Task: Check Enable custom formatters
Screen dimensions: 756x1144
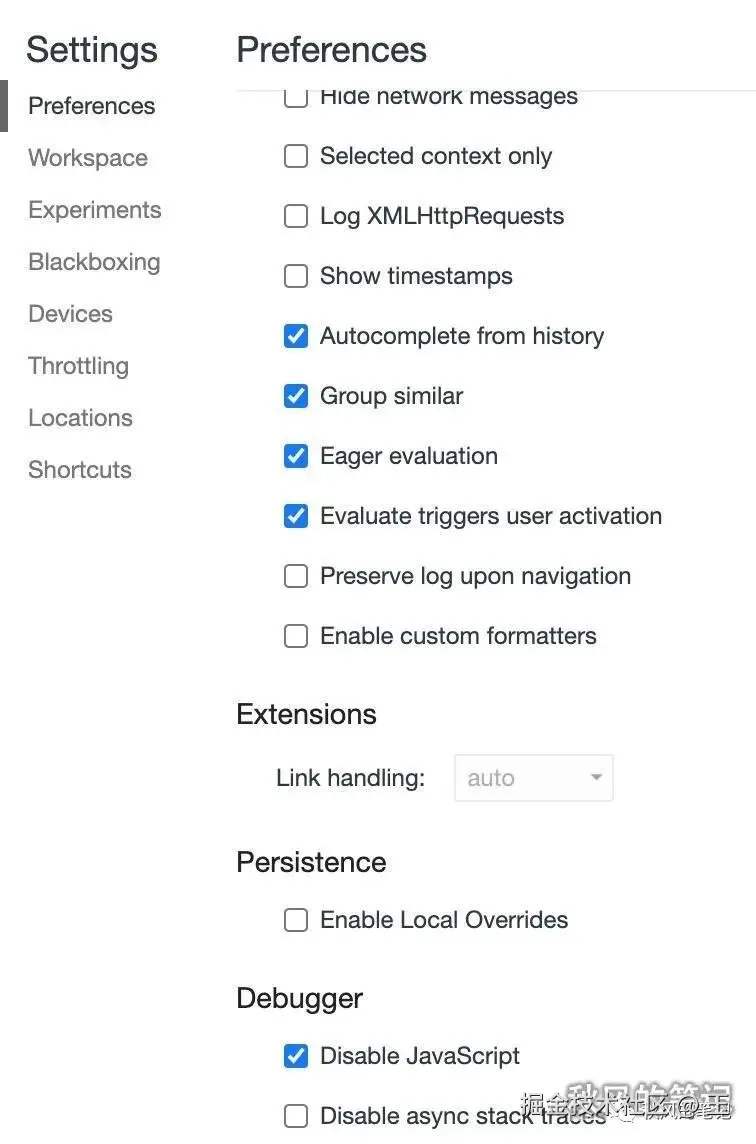Action: [x=296, y=636]
